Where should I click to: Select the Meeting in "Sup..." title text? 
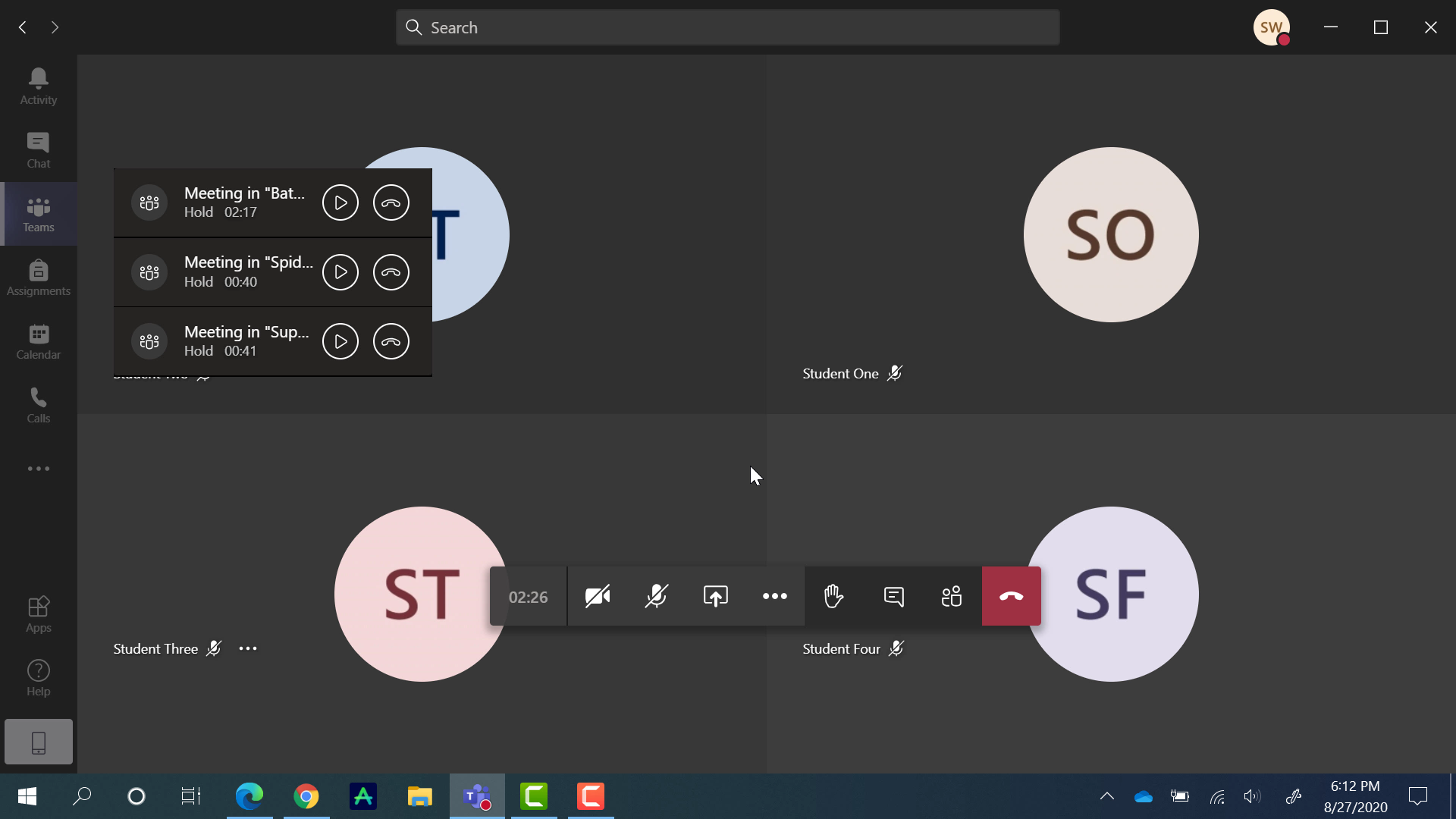[246, 332]
